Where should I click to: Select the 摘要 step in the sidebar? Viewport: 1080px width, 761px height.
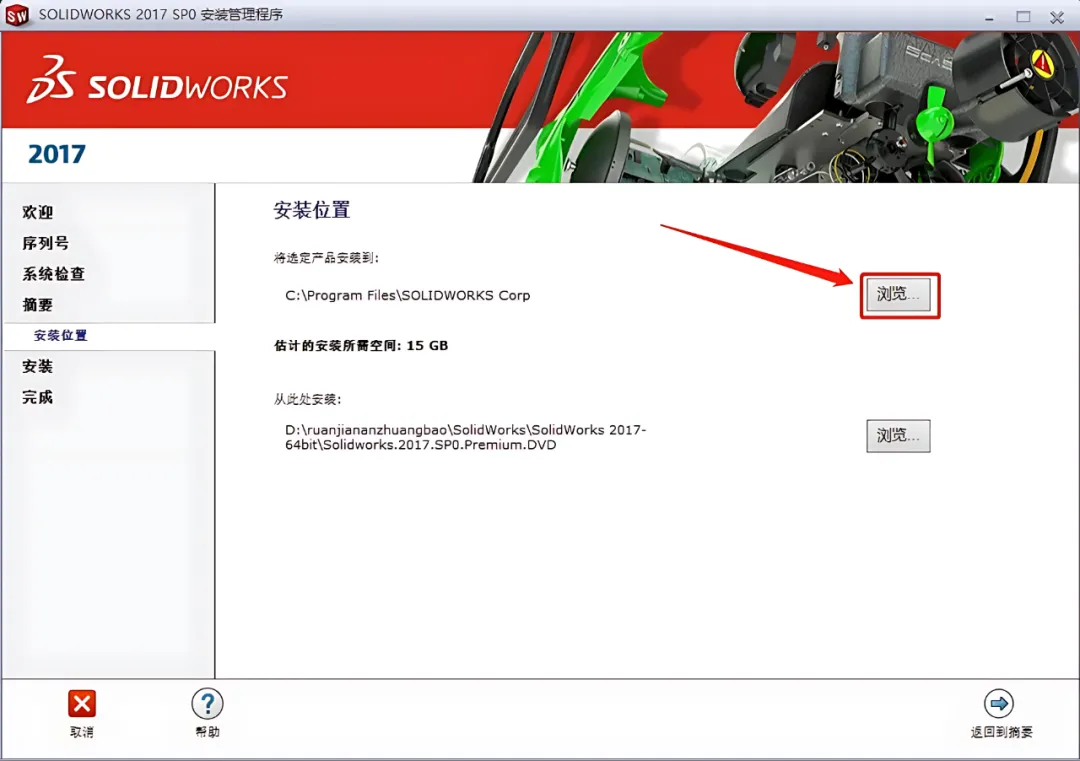coord(38,305)
